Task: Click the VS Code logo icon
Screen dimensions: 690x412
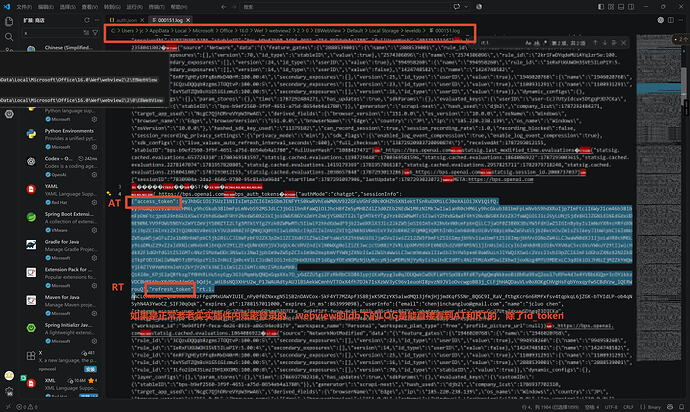Action: coord(7,7)
